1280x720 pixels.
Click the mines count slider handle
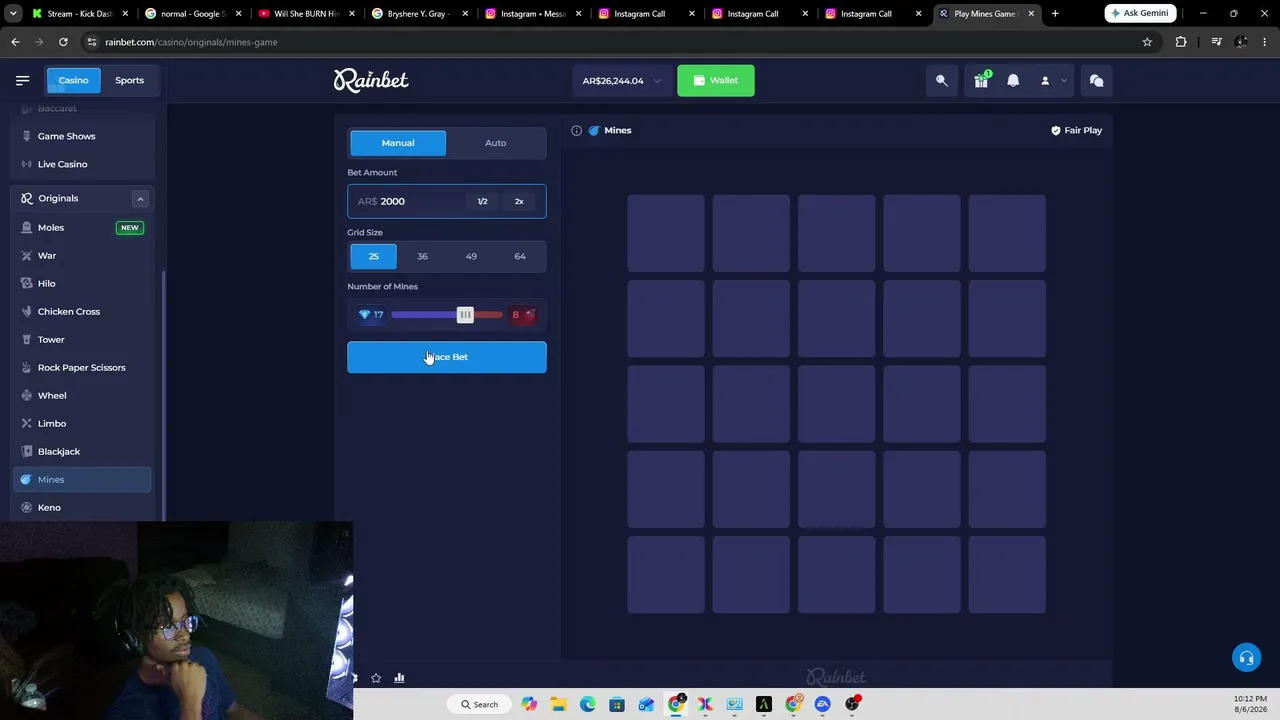[x=465, y=315]
